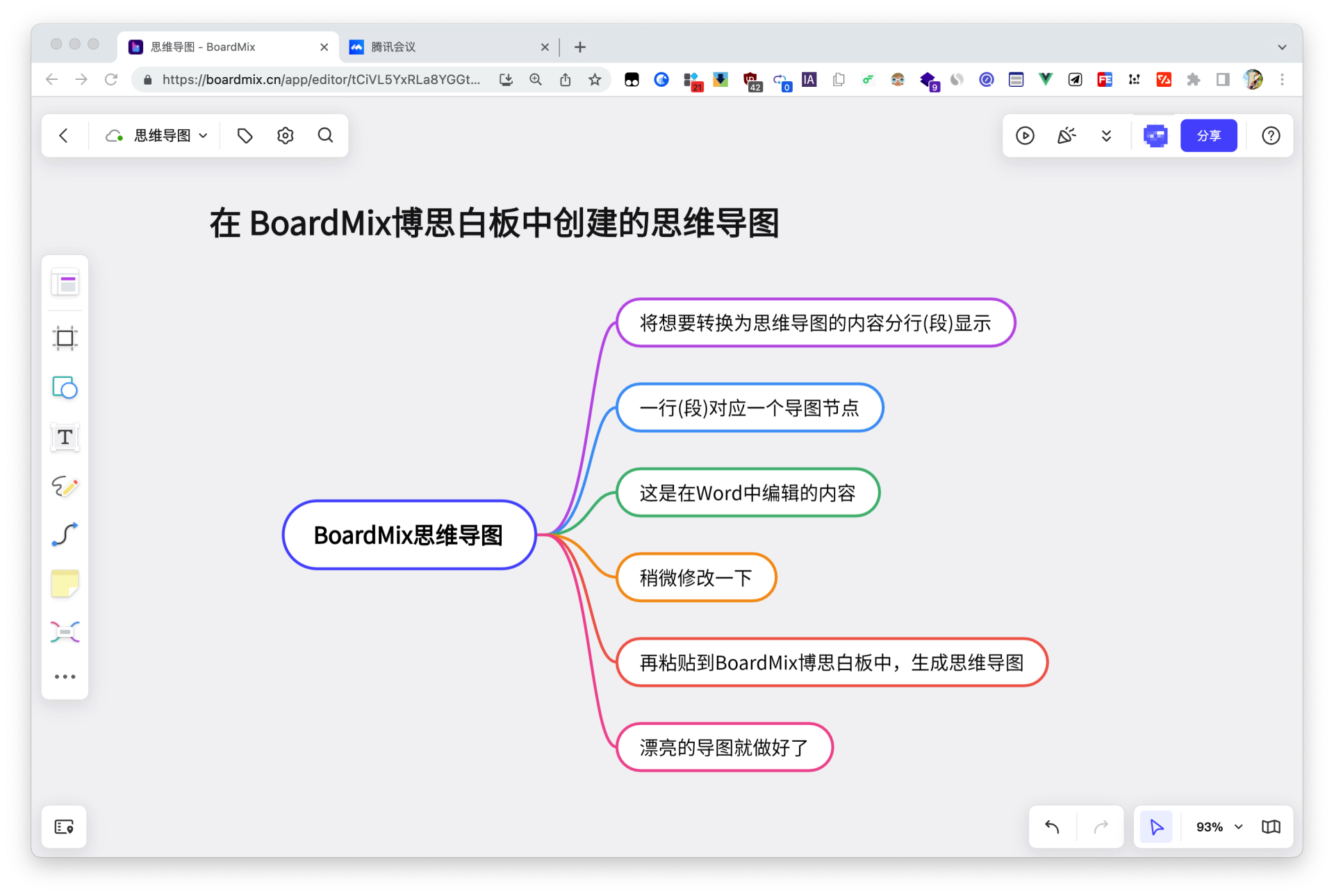Click the redo arrow
Viewport: 1334px width, 896px height.
click(x=1101, y=827)
